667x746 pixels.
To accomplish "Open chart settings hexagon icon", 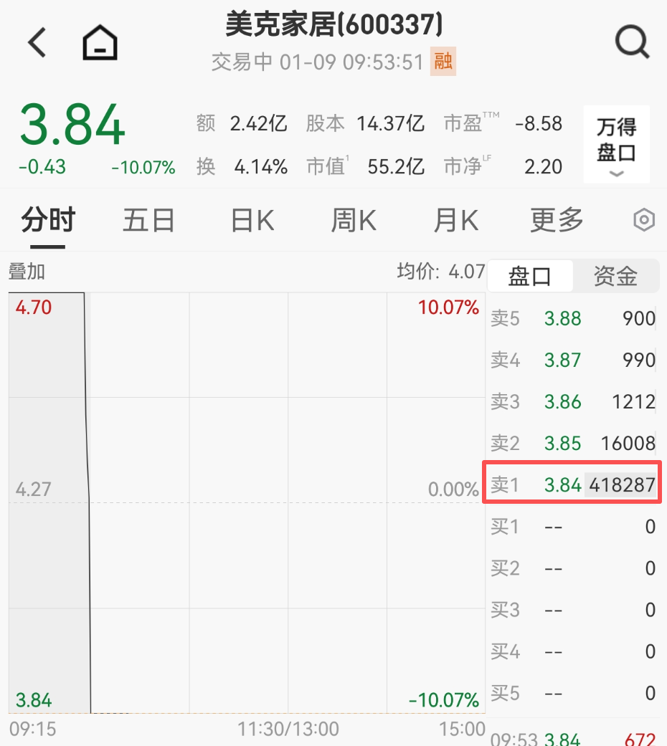I will (x=644, y=220).
